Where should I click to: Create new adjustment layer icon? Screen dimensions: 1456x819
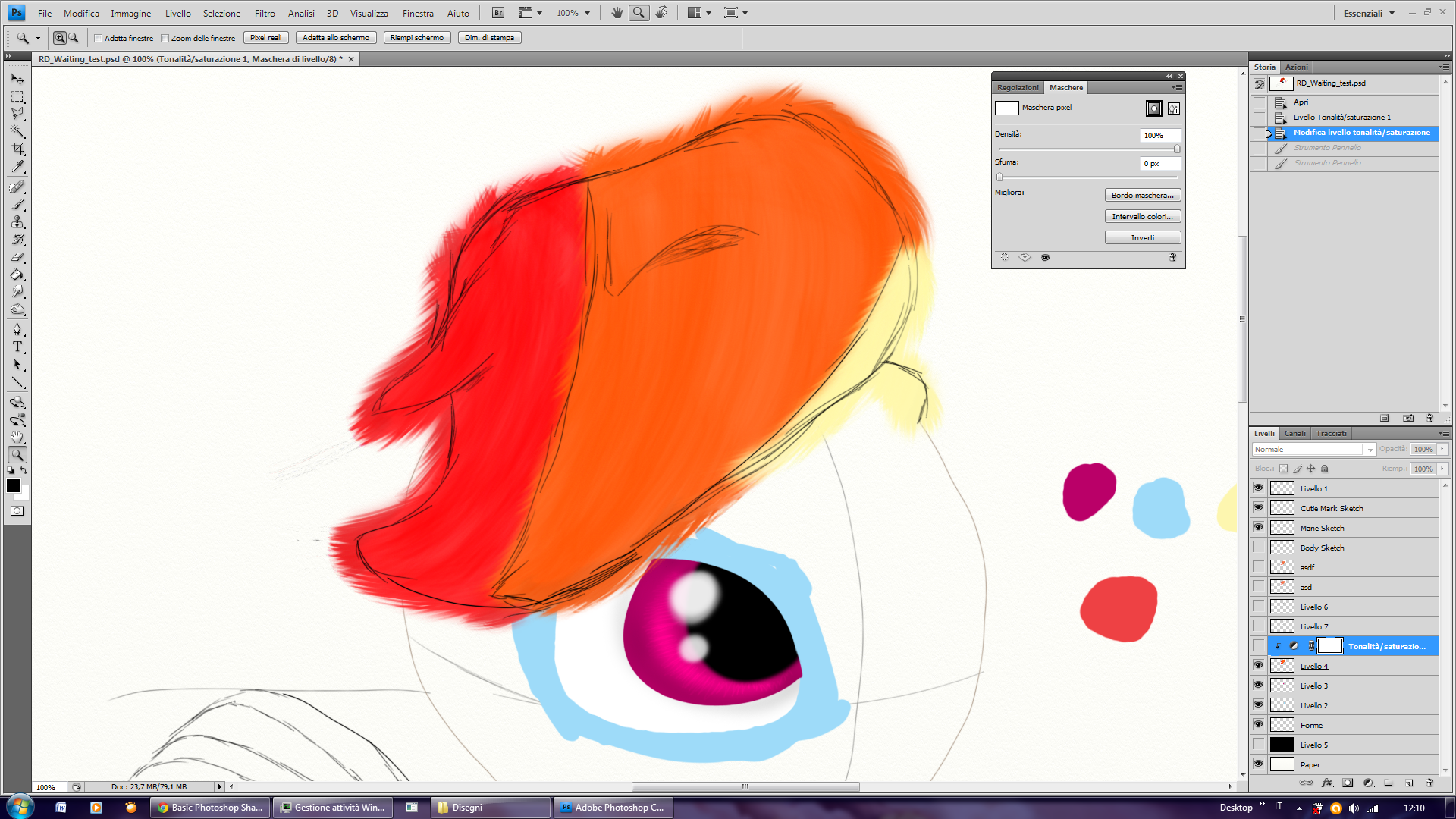(x=1369, y=783)
